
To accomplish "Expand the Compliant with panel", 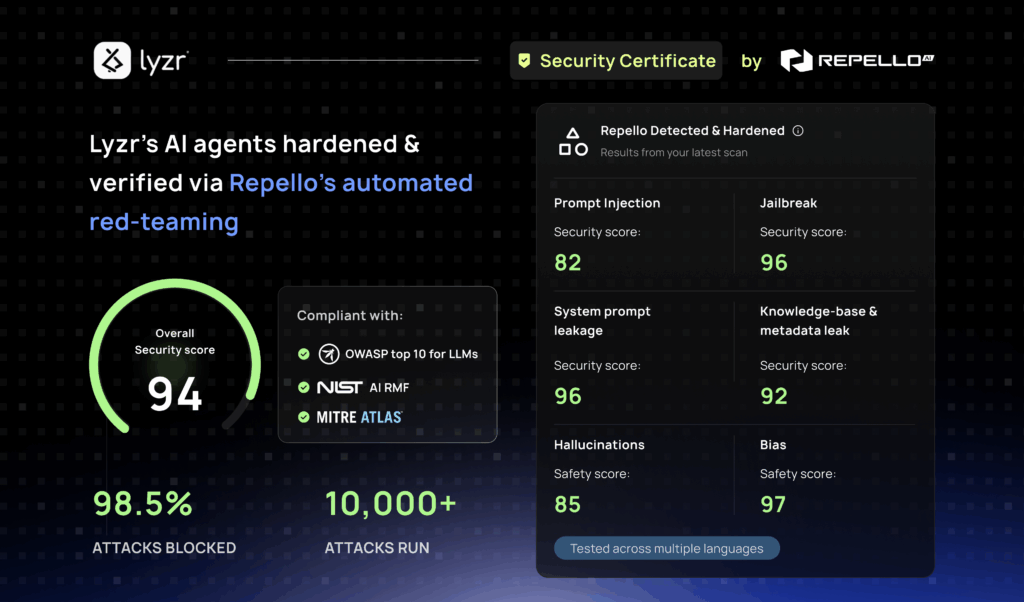I will 387,364.
